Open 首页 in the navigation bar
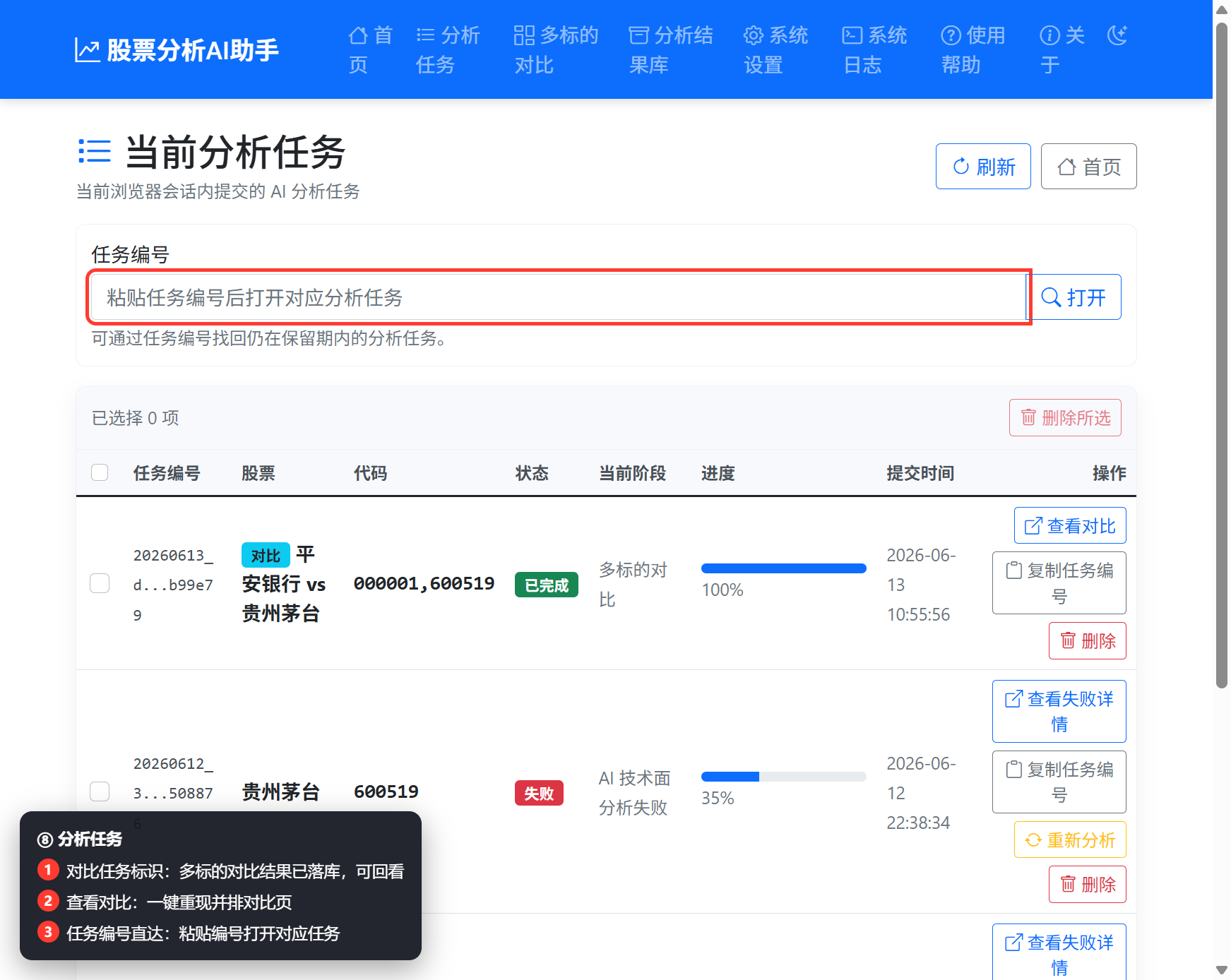1231x980 pixels. click(371, 49)
